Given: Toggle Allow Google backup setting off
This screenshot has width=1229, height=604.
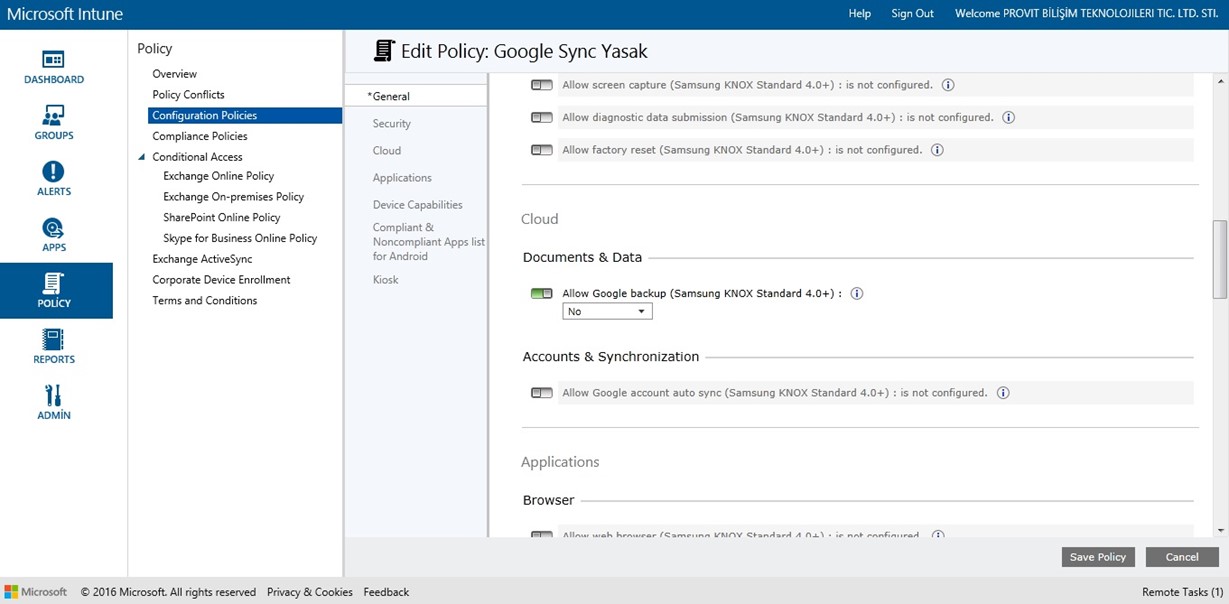Looking at the screenshot, I should (x=542, y=294).
